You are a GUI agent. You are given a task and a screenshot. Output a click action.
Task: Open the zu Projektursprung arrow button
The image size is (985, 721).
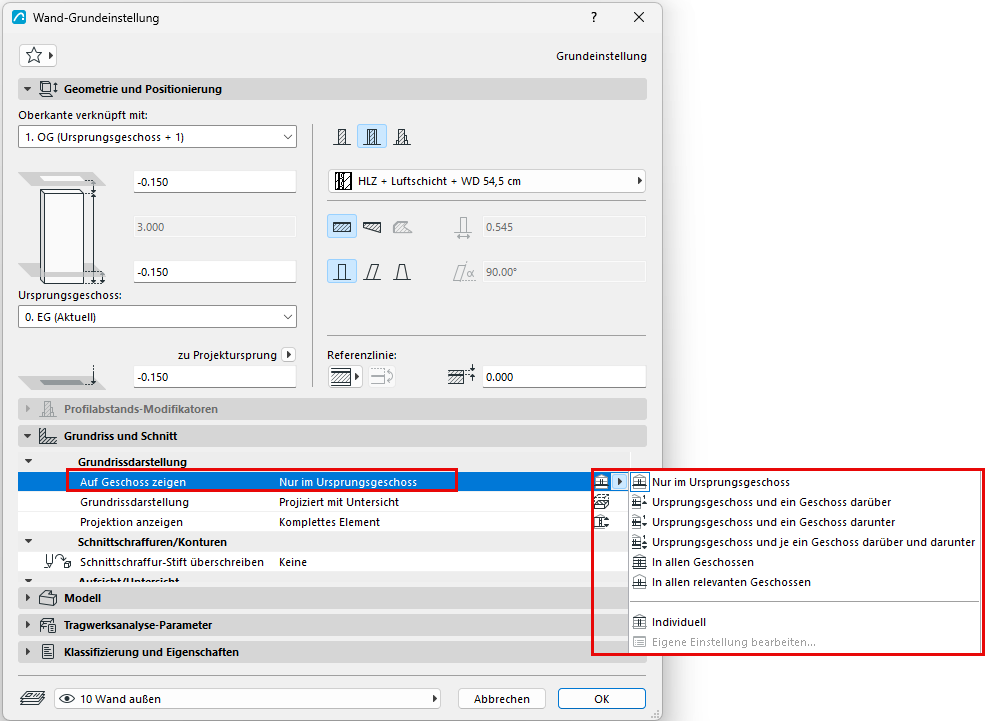(289, 355)
